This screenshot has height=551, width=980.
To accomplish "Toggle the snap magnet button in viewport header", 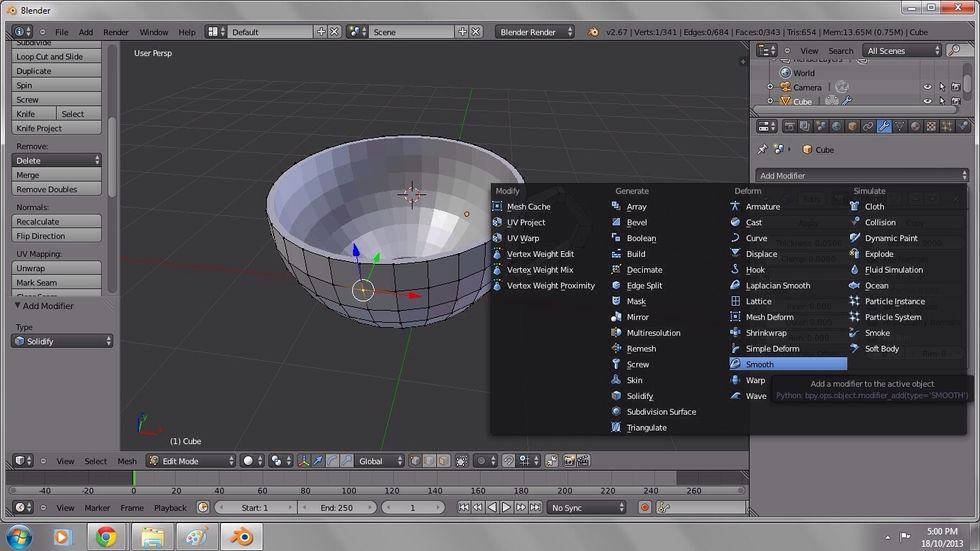I will pos(509,461).
